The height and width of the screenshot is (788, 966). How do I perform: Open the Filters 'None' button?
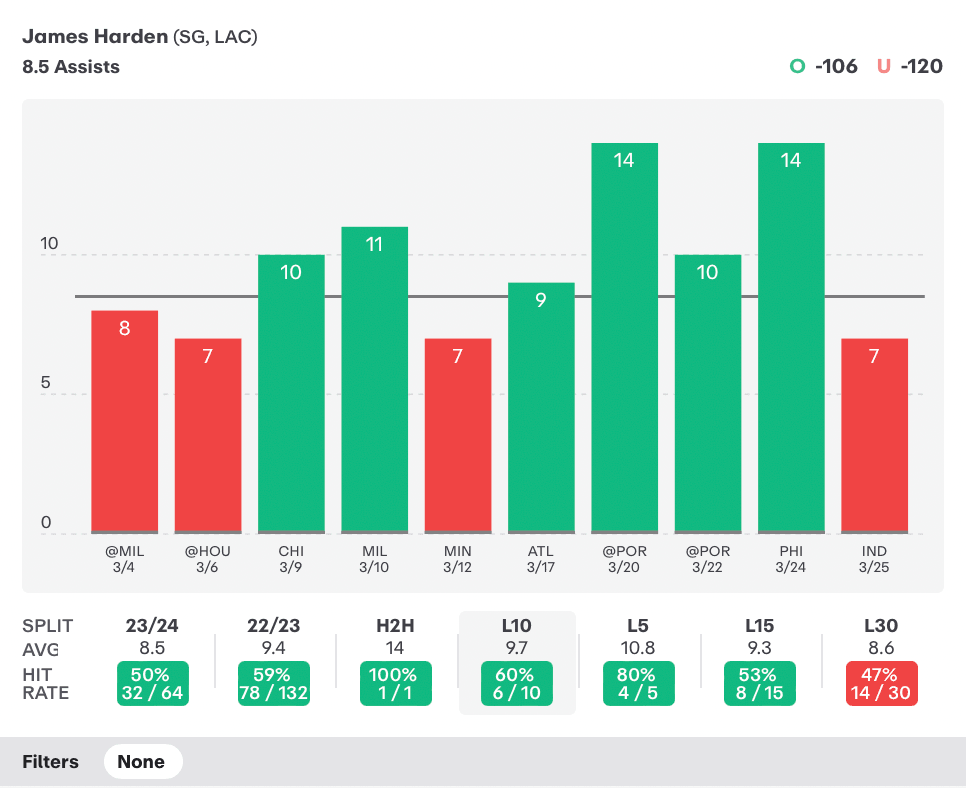click(143, 762)
